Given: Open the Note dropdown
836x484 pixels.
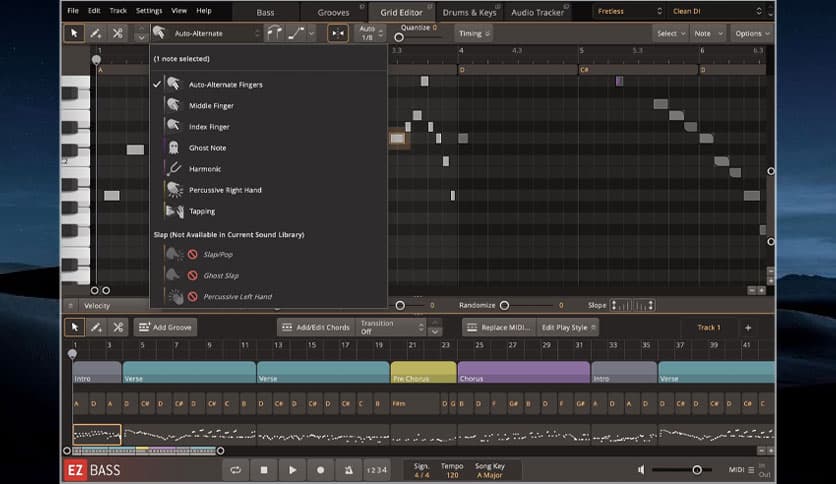Looking at the screenshot, I should (708, 33).
